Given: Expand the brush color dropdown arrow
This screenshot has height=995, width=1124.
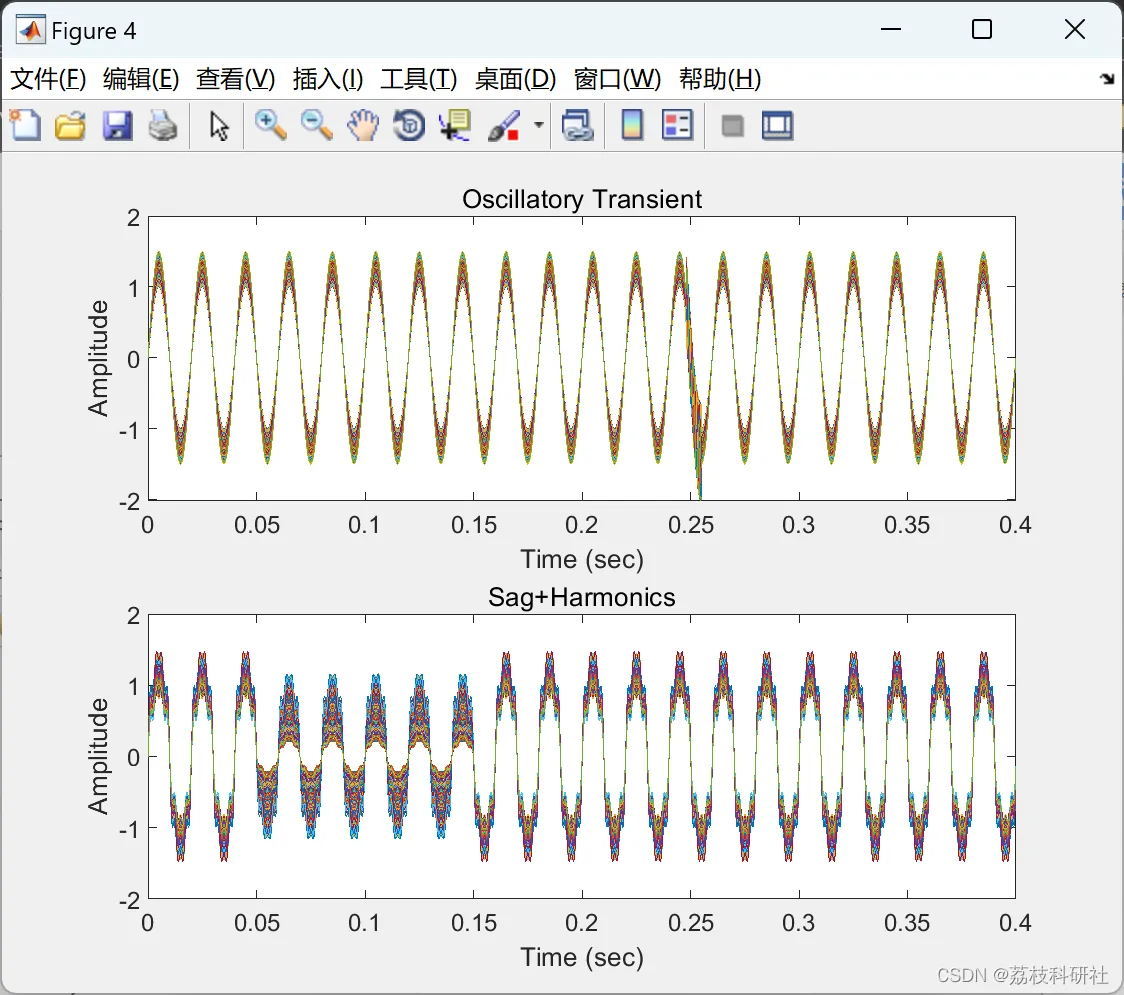Looking at the screenshot, I should [x=538, y=125].
